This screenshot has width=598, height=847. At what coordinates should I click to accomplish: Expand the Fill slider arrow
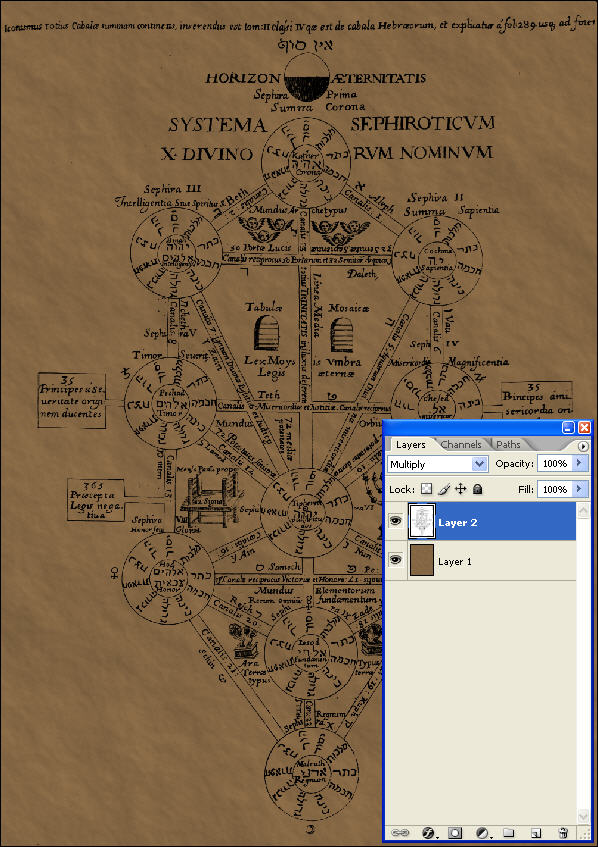[580, 489]
